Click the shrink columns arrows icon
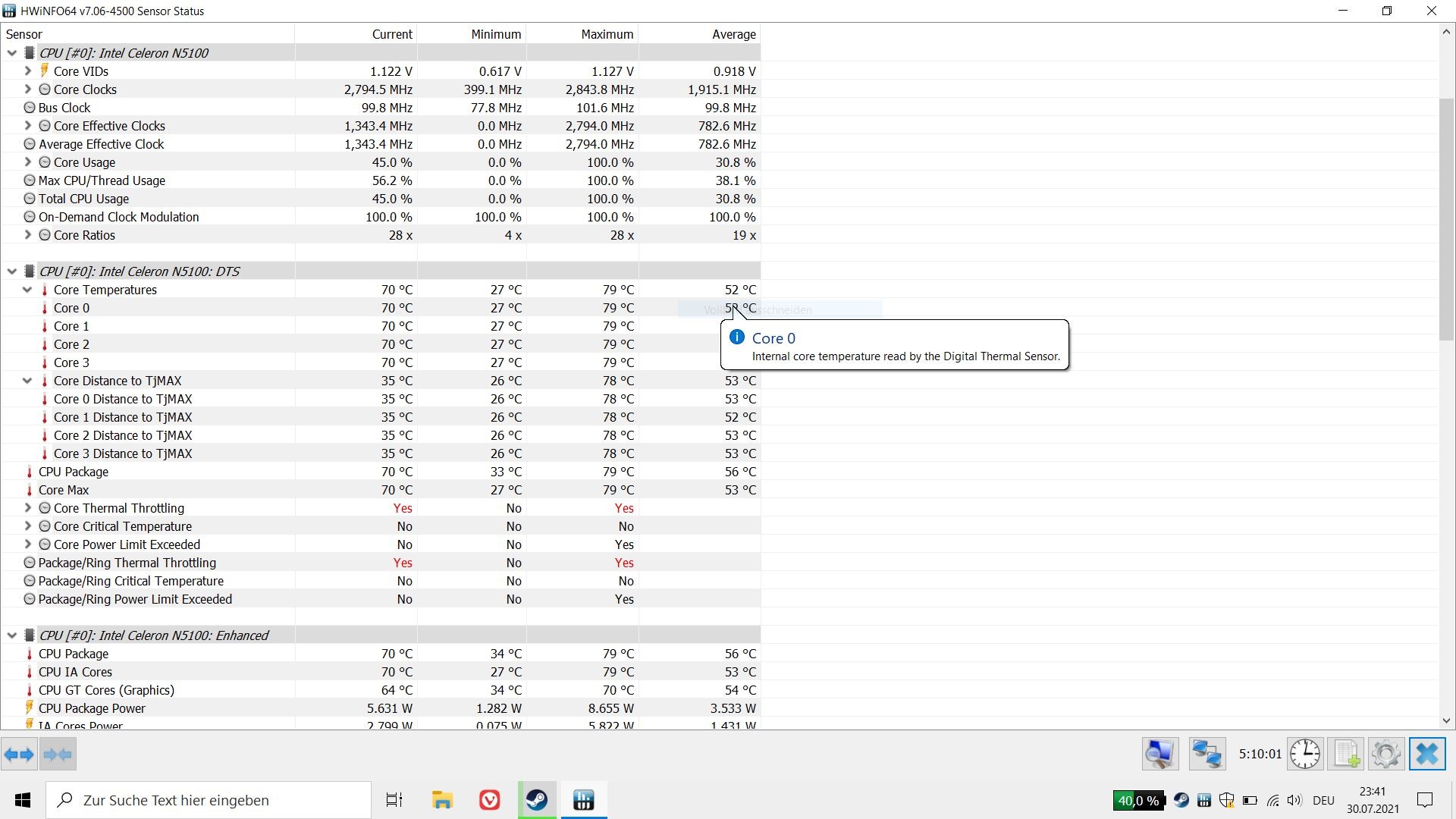The height and width of the screenshot is (819, 1456). click(58, 755)
